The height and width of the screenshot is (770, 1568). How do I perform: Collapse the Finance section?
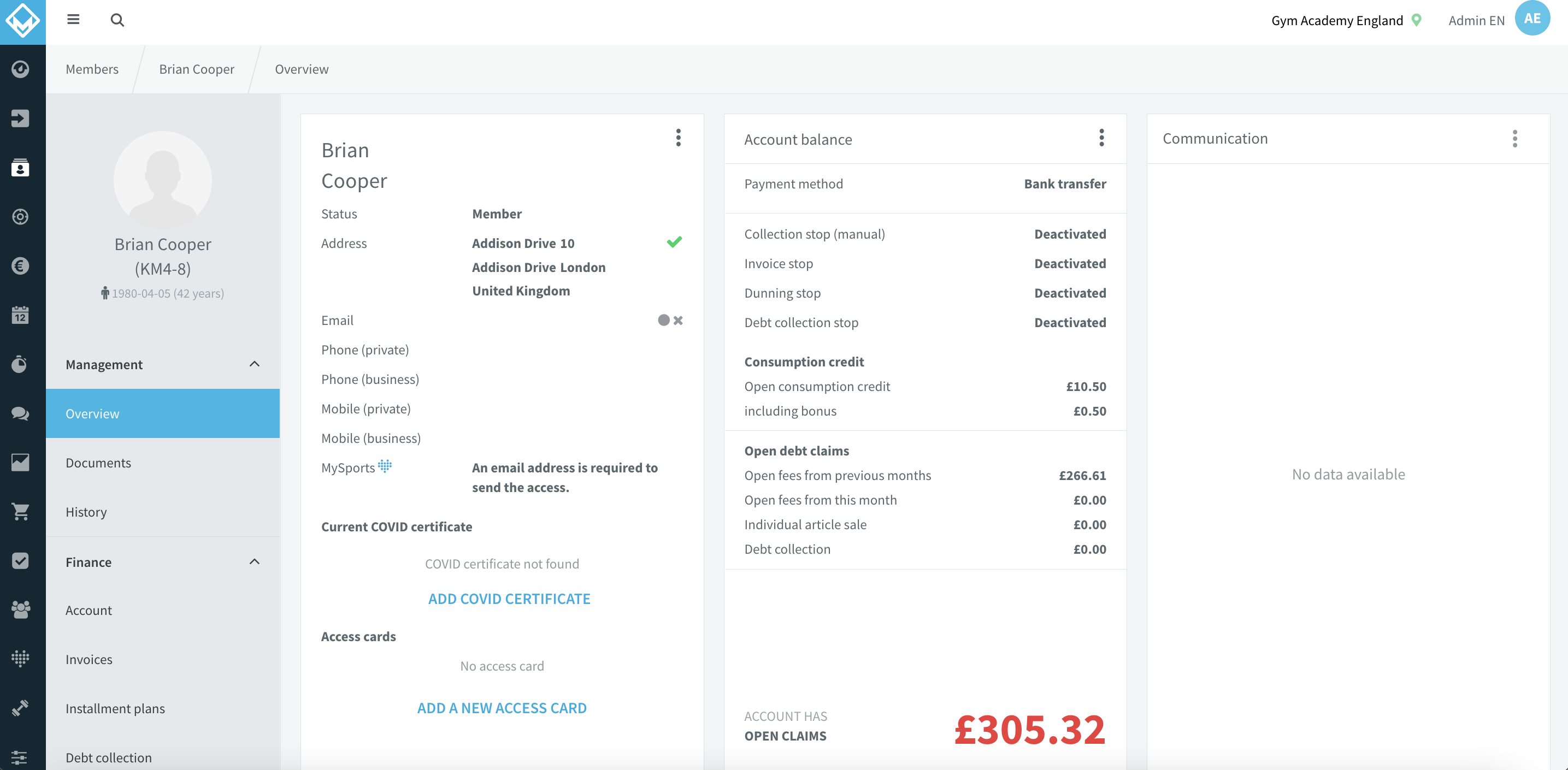pos(255,561)
